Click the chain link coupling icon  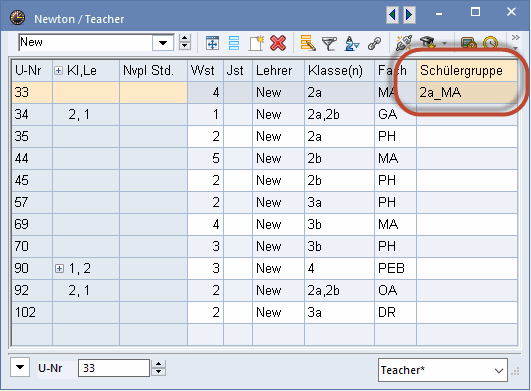(x=374, y=44)
